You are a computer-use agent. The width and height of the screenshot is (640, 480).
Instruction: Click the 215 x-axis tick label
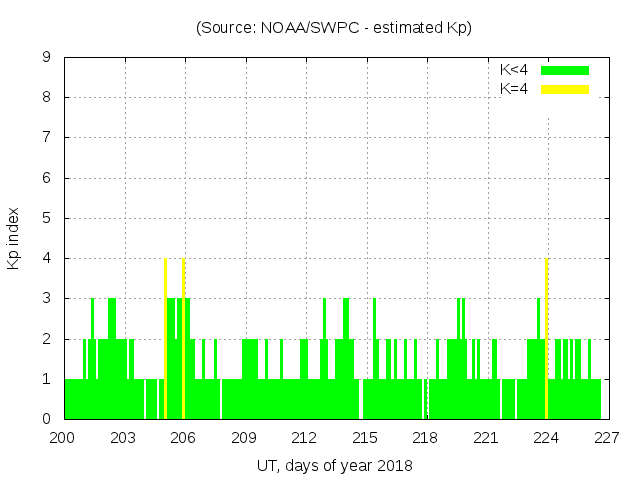click(x=365, y=437)
